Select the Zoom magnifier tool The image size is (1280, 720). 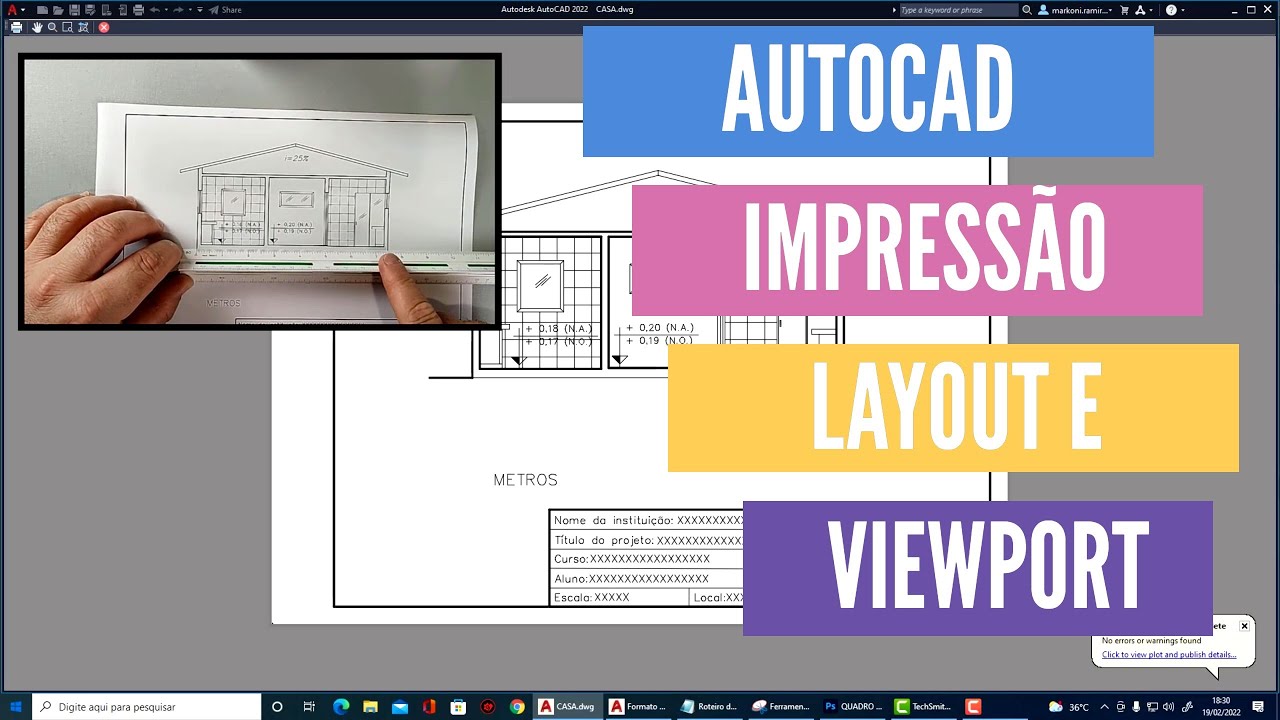click(52, 27)
